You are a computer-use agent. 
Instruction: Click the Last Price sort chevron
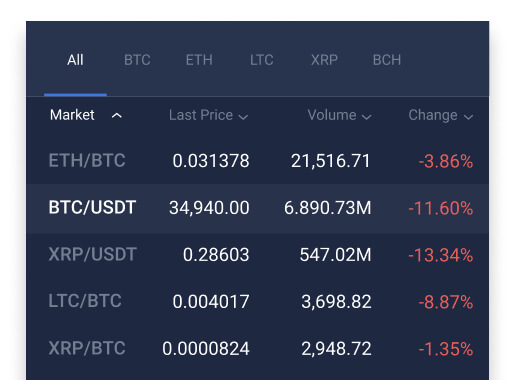[243, 117]
